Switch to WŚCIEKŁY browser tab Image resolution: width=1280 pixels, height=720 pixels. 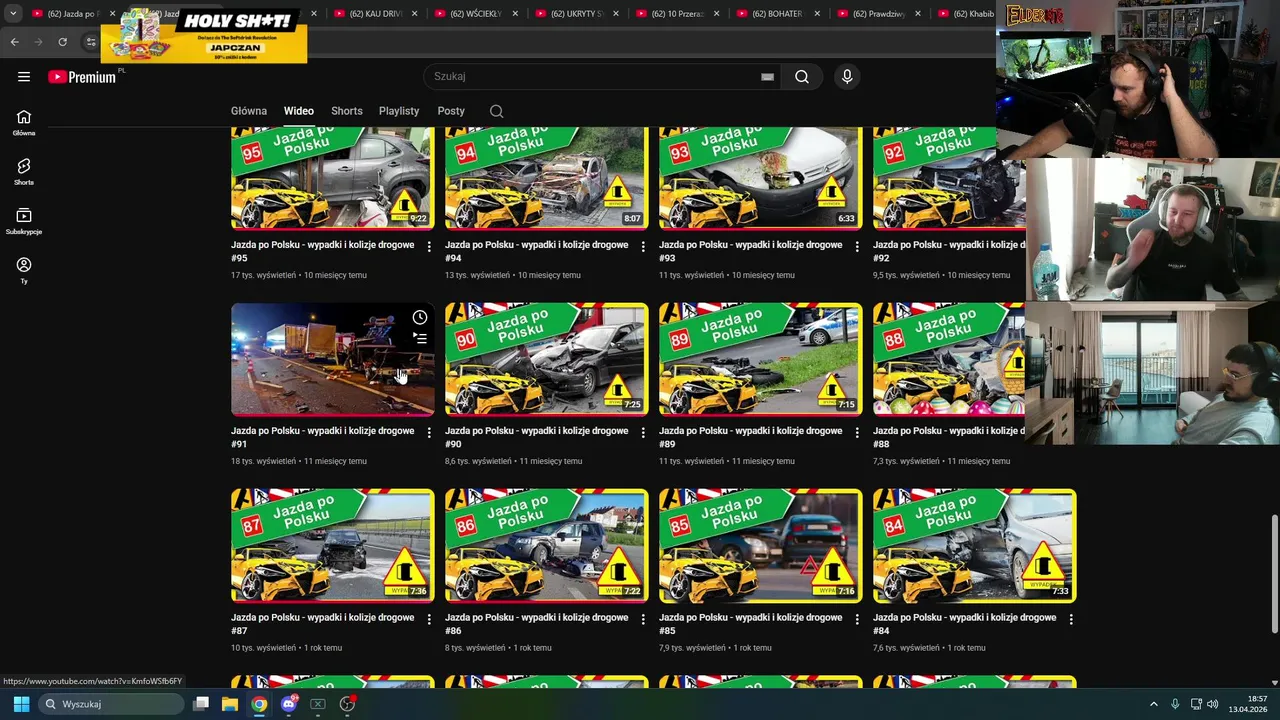pyautogui.click(x=476, y=14)
